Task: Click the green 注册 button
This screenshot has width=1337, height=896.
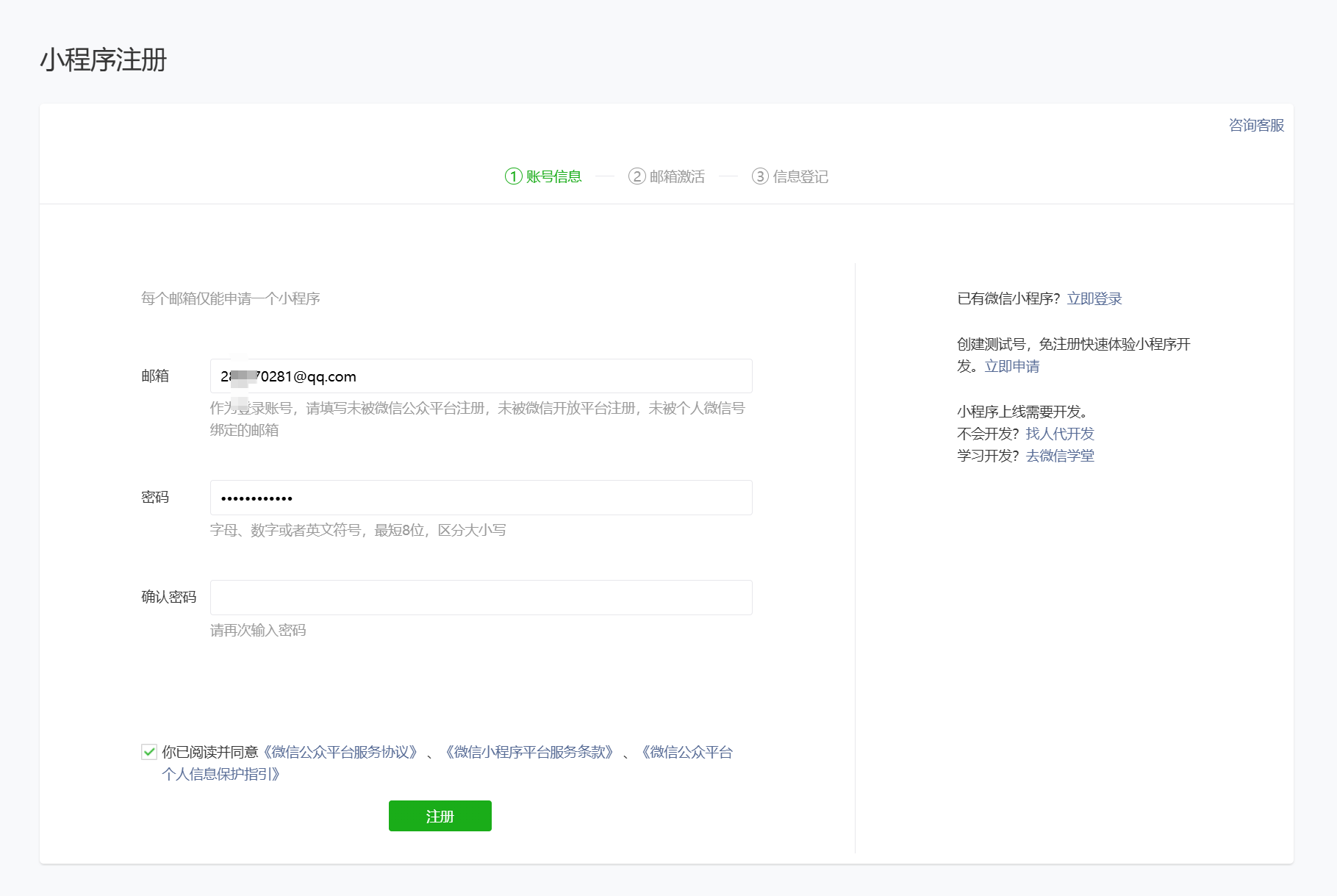Action: pyautogui.click(x=440, y=816)
